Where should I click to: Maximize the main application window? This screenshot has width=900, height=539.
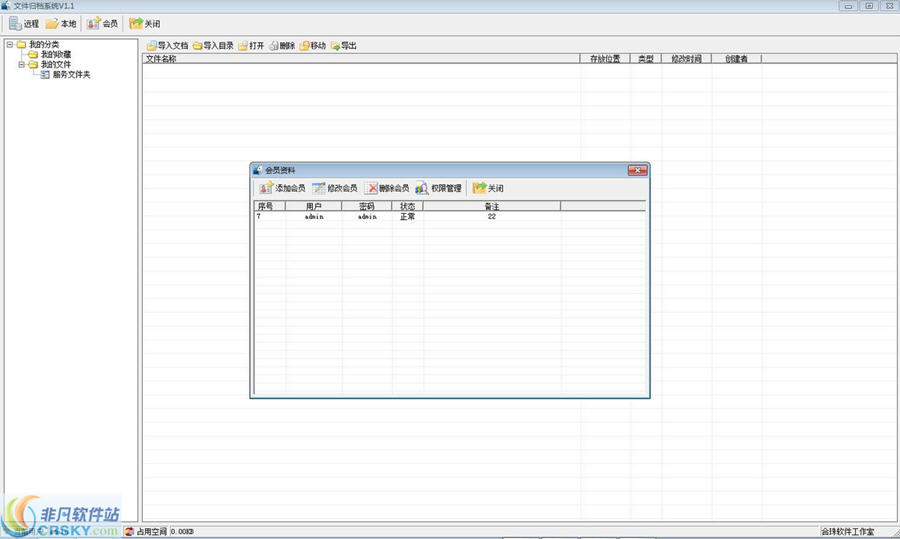click(869, 6)
